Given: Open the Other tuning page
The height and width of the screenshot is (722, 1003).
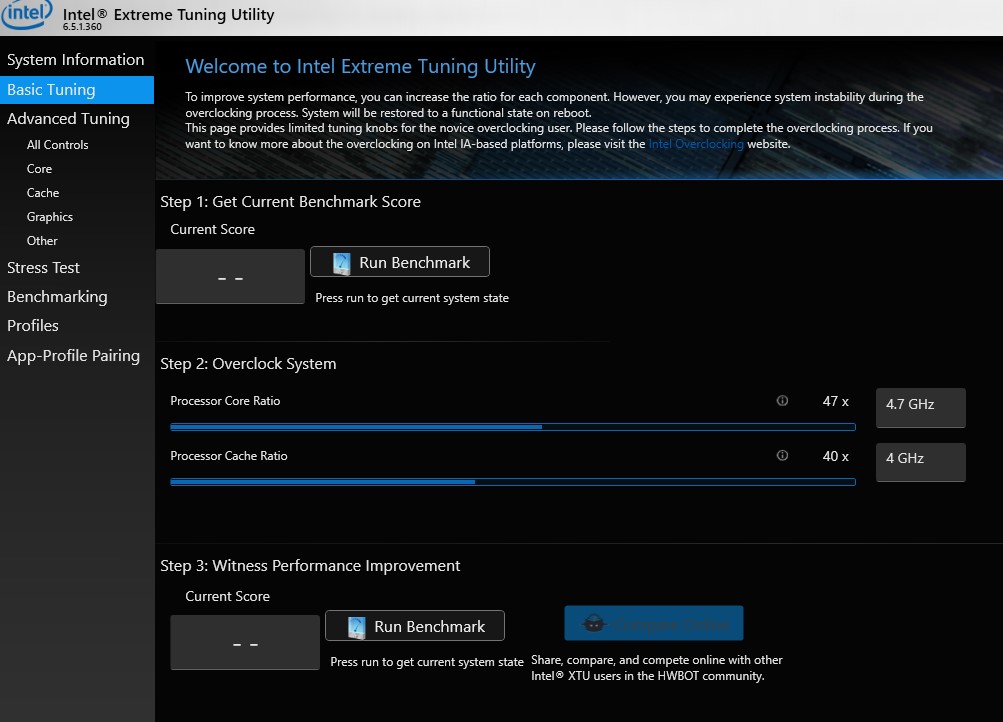Looking at the screenshot, I should click(42, 241).
